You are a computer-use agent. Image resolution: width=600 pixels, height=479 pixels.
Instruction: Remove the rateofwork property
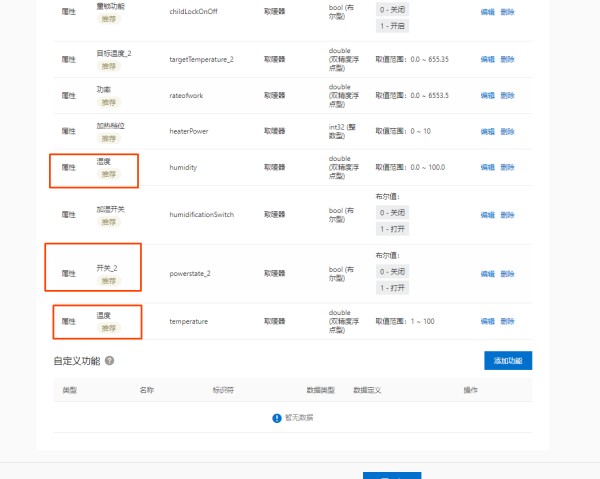[x=507, y=95]
